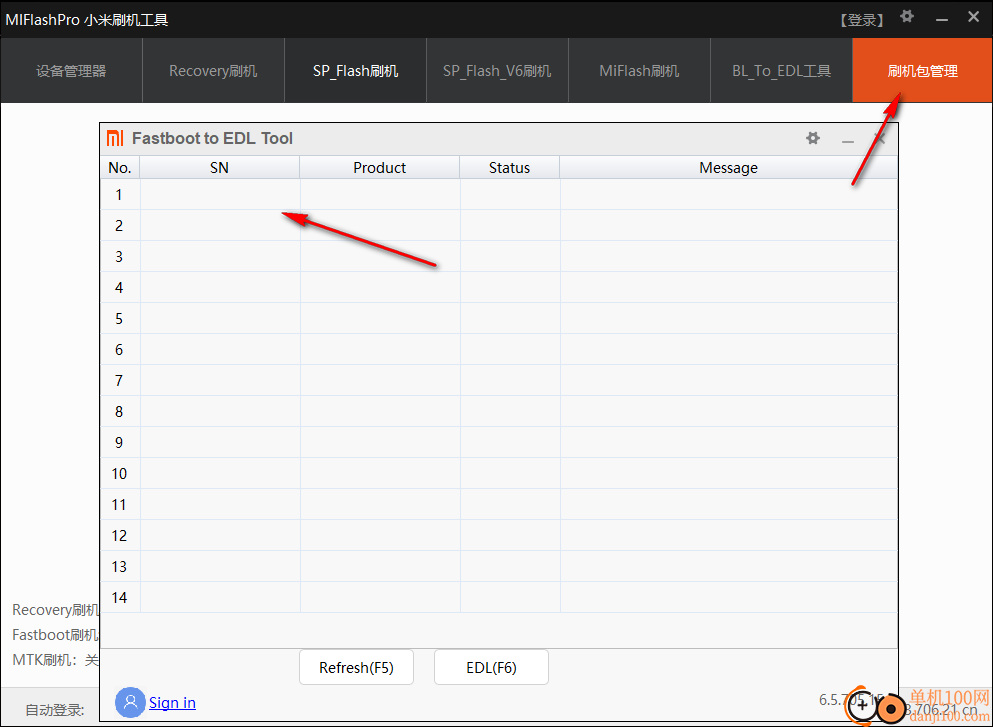Click the MTK刷机 line in the main window
The image size is (993, 727).
tap(56, 661)
